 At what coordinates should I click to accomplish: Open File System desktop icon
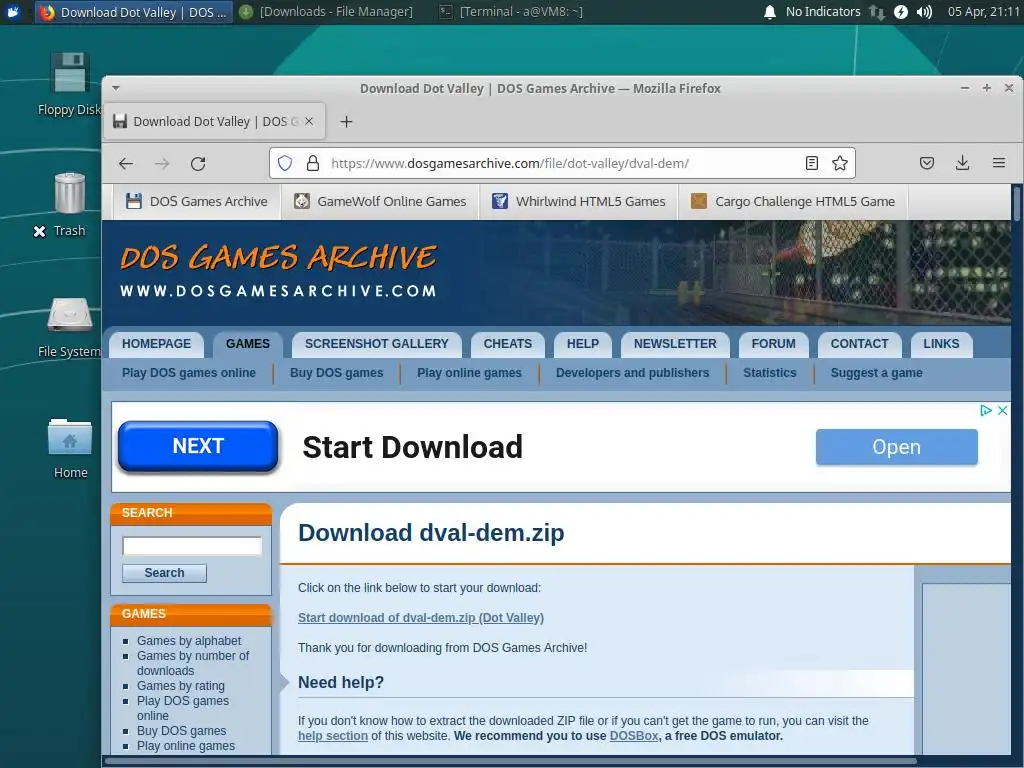click(69, 327)
